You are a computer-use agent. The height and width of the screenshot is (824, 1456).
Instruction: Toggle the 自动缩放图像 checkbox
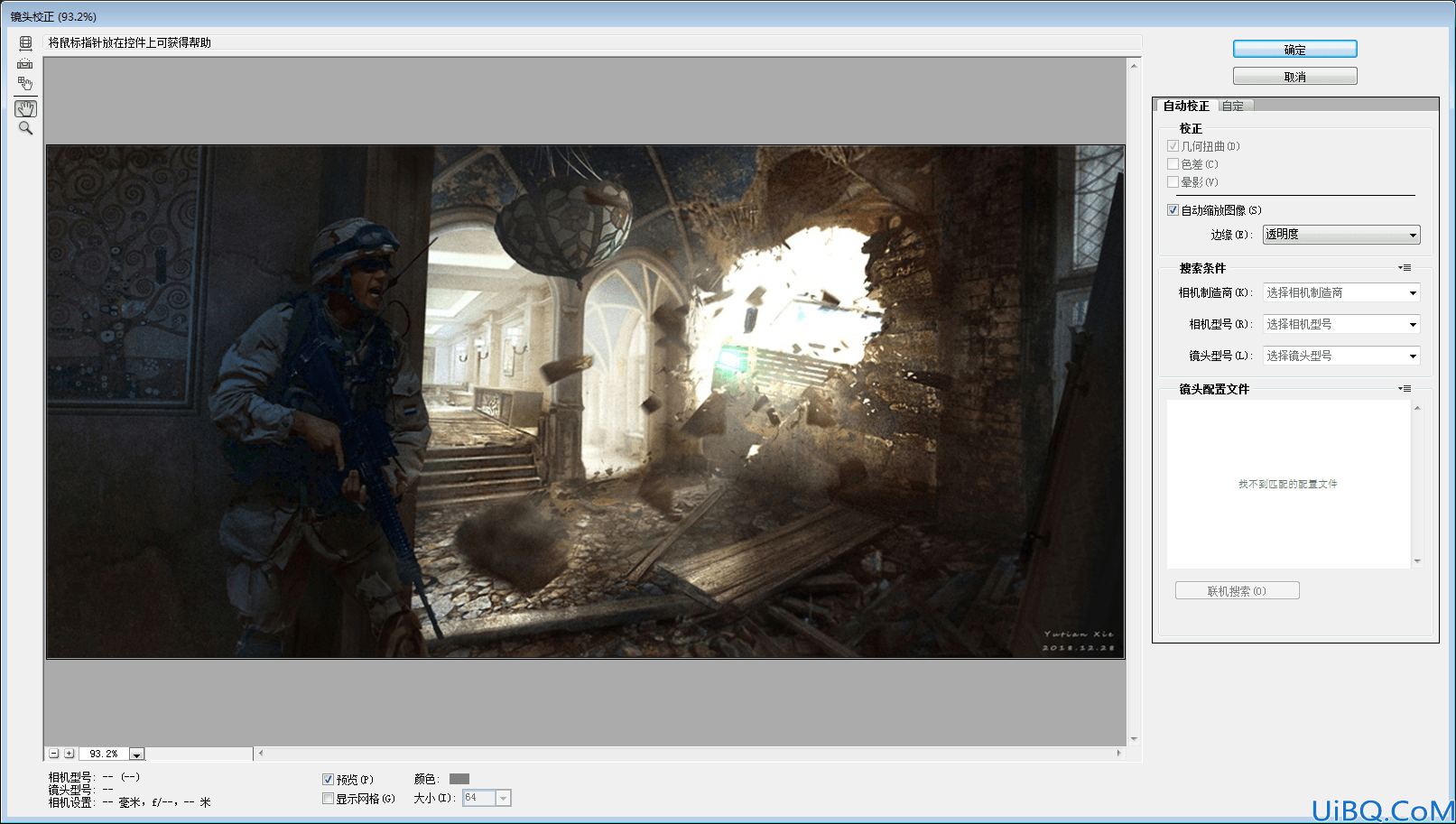[1173, 210]
